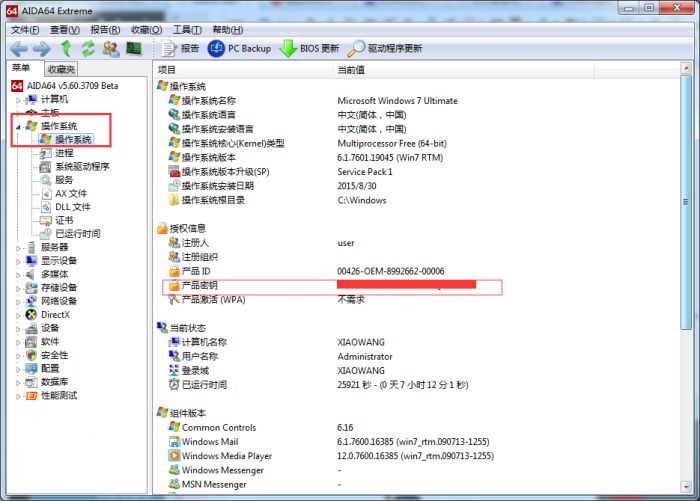700x501 pixels.
Task: Switch to the 收藏夹 tab
Action: click(x=61, y=69)
